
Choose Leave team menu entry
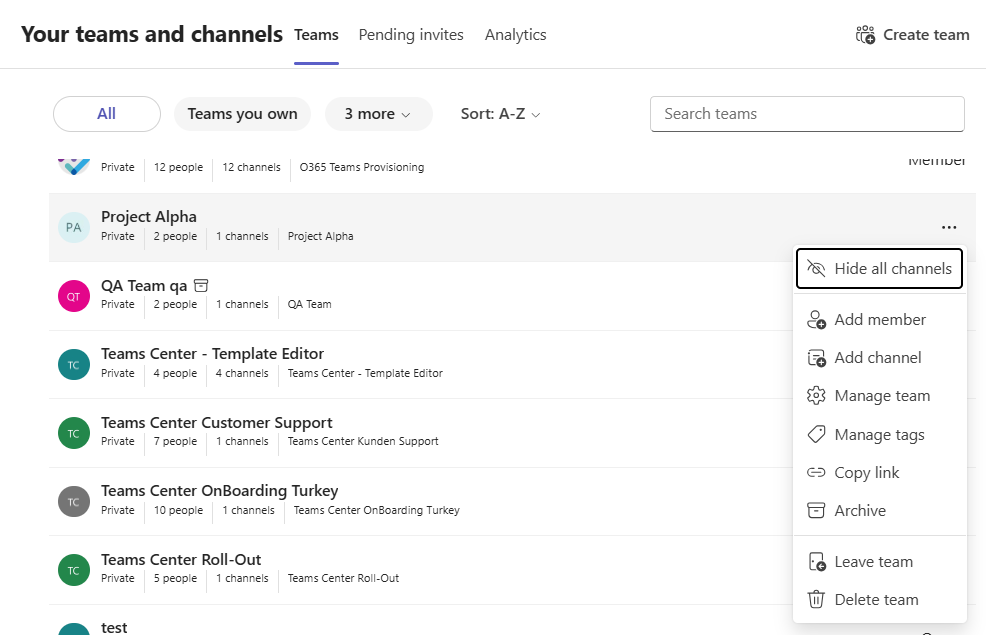(879, 561)
